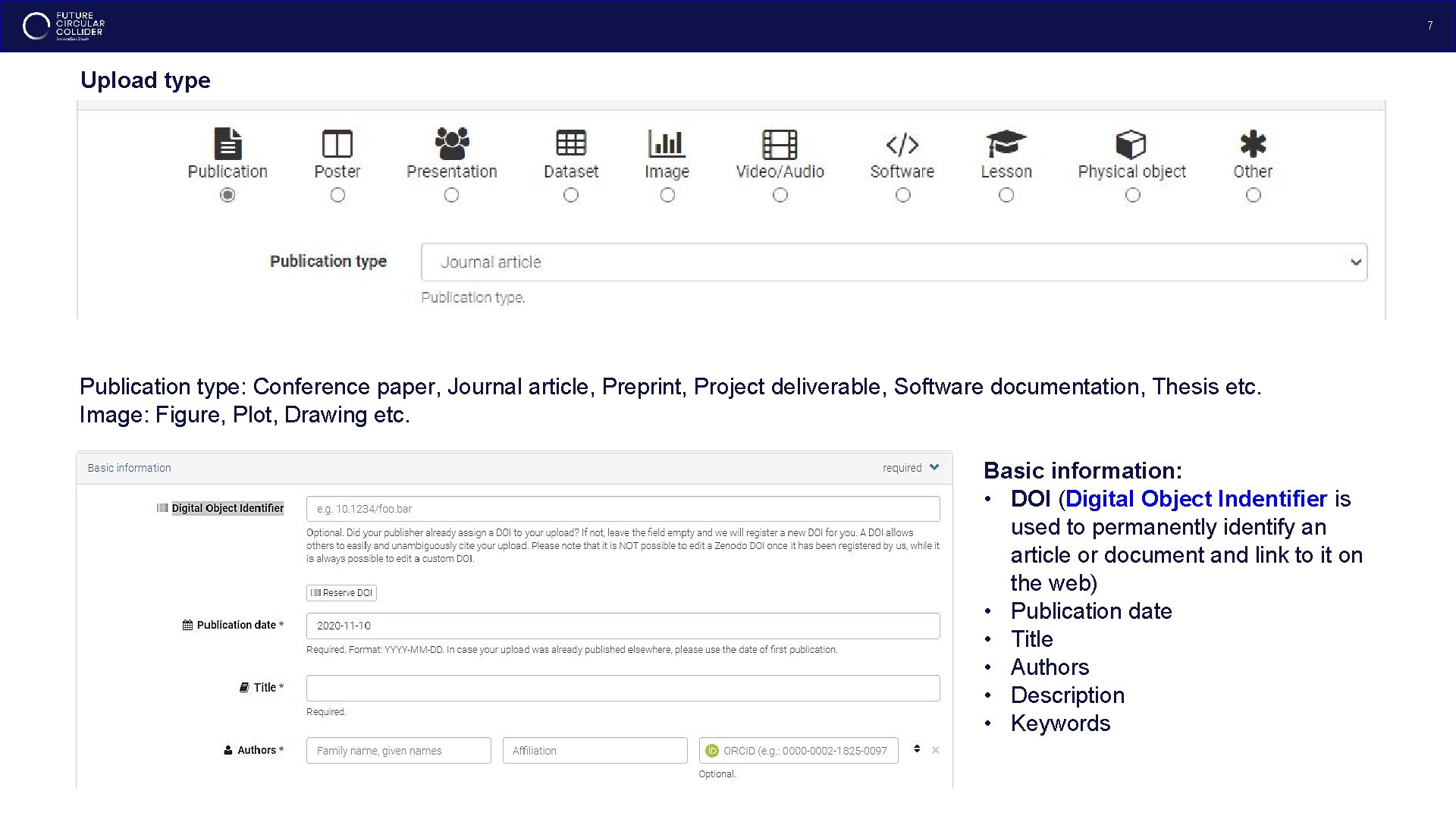Click the author reorder up-down arrows
Viewport: 1456px width, 819px height.
[x=917, y=749]
